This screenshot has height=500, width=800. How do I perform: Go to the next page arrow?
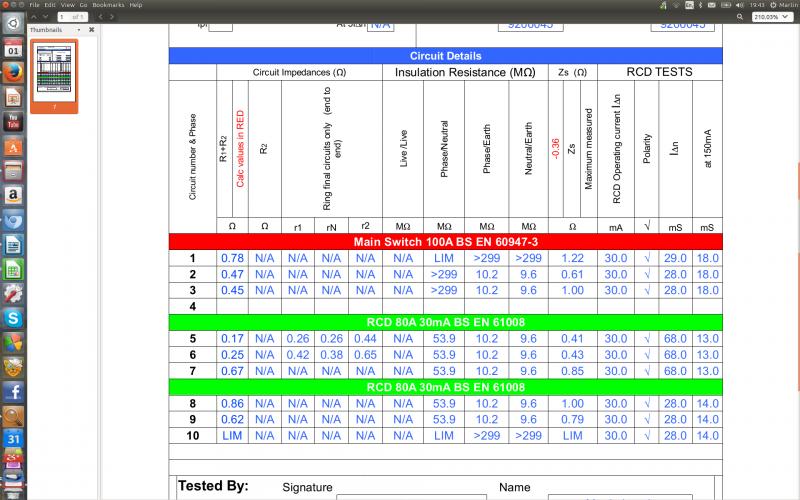click(47, 17)
